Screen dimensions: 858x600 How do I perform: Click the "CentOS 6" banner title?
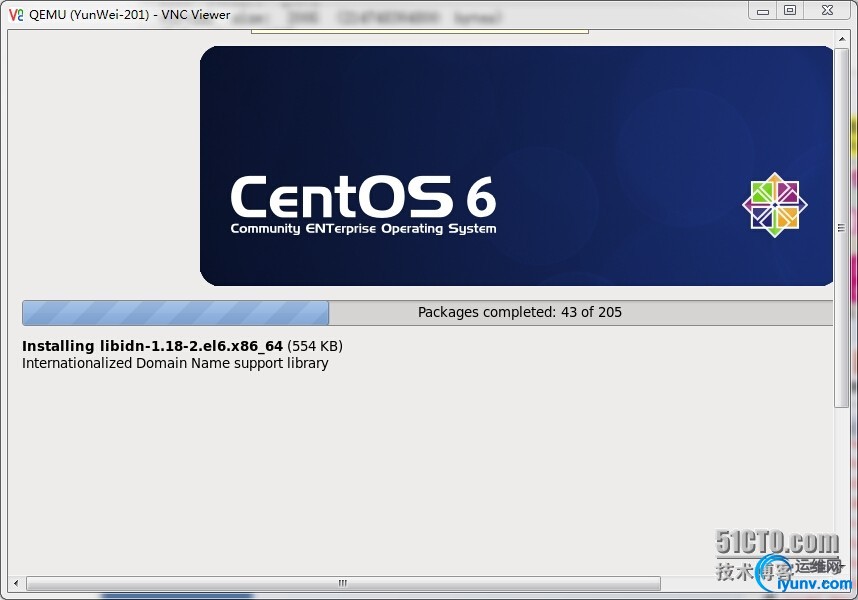click(x=363, y=197)
